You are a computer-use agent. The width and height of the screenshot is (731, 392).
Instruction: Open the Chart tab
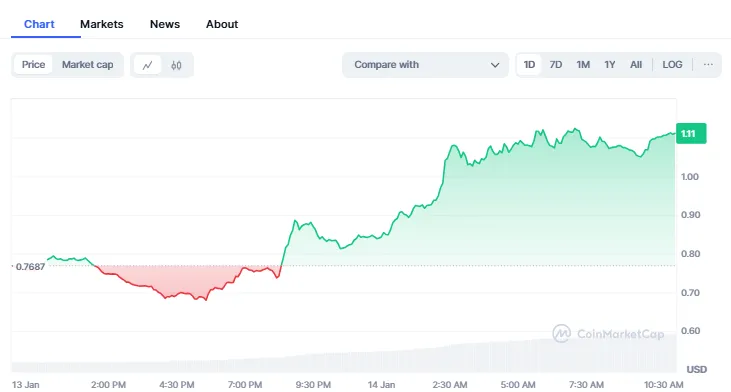click(39, 24)
